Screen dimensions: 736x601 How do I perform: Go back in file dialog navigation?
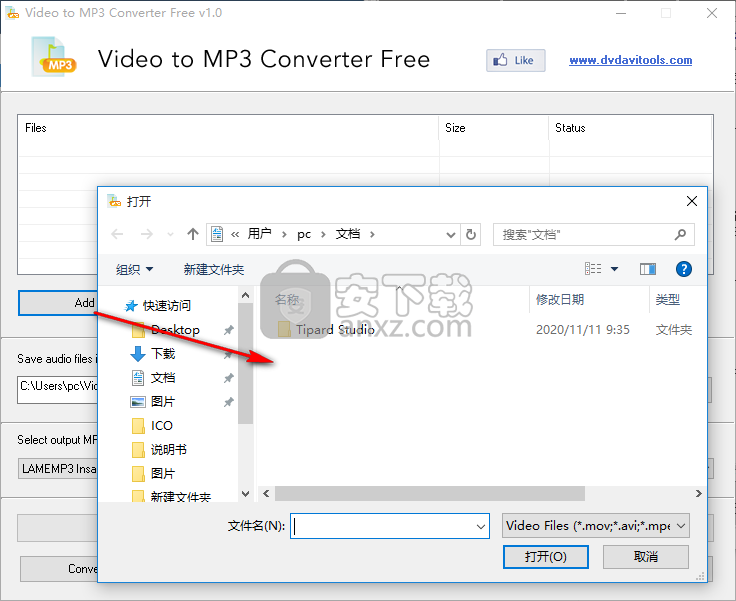click(x=117, y=234)
